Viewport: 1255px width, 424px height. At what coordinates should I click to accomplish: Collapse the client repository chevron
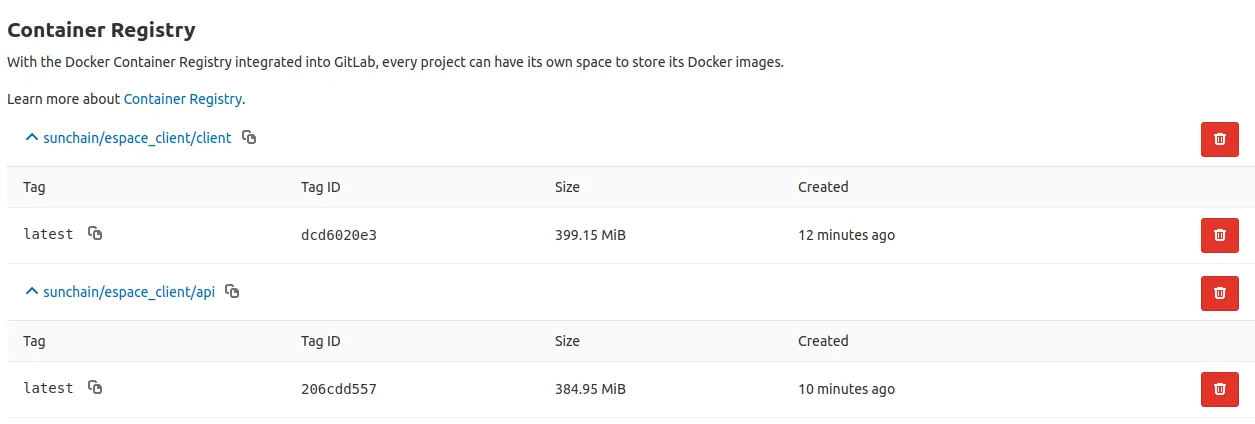32,138
